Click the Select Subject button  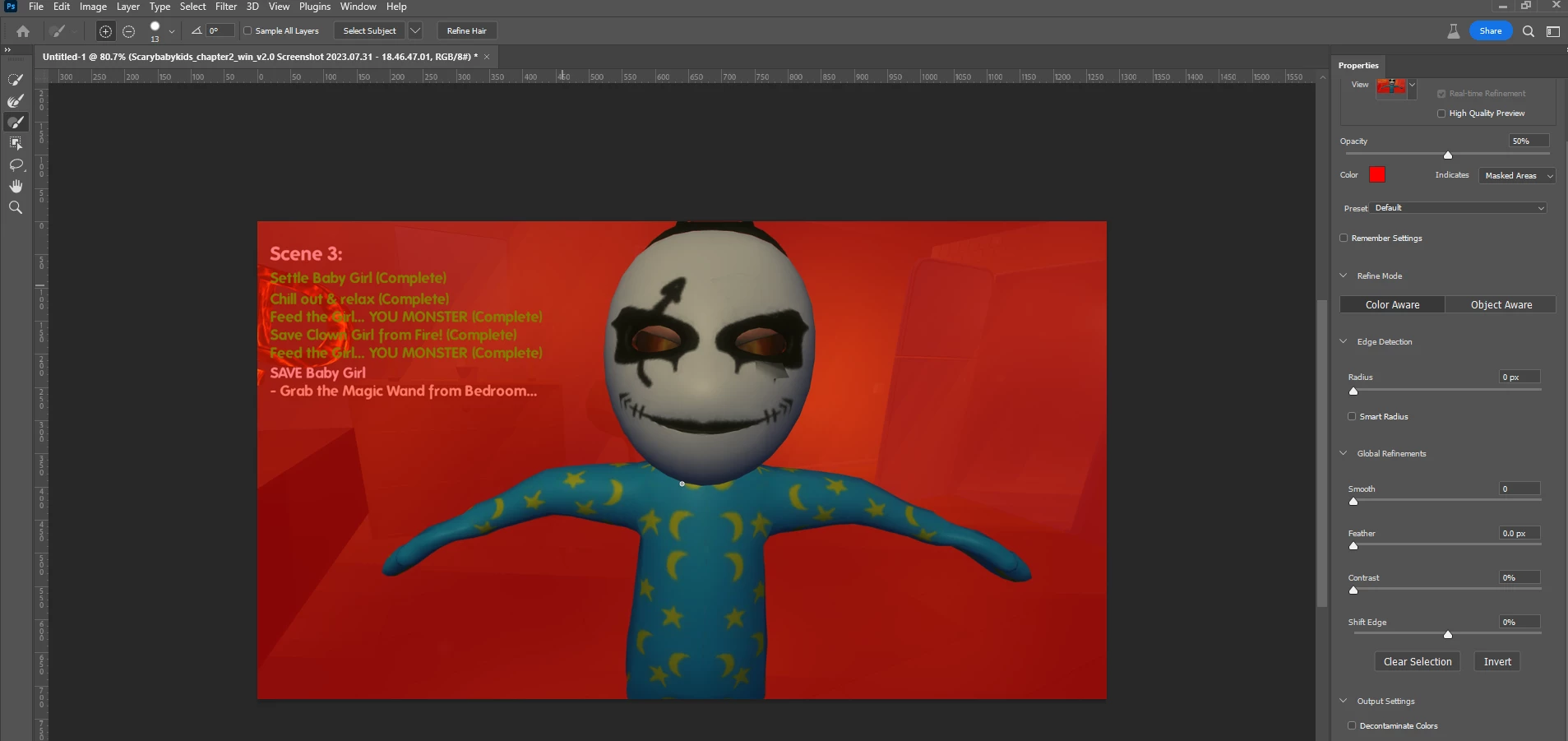369,31
